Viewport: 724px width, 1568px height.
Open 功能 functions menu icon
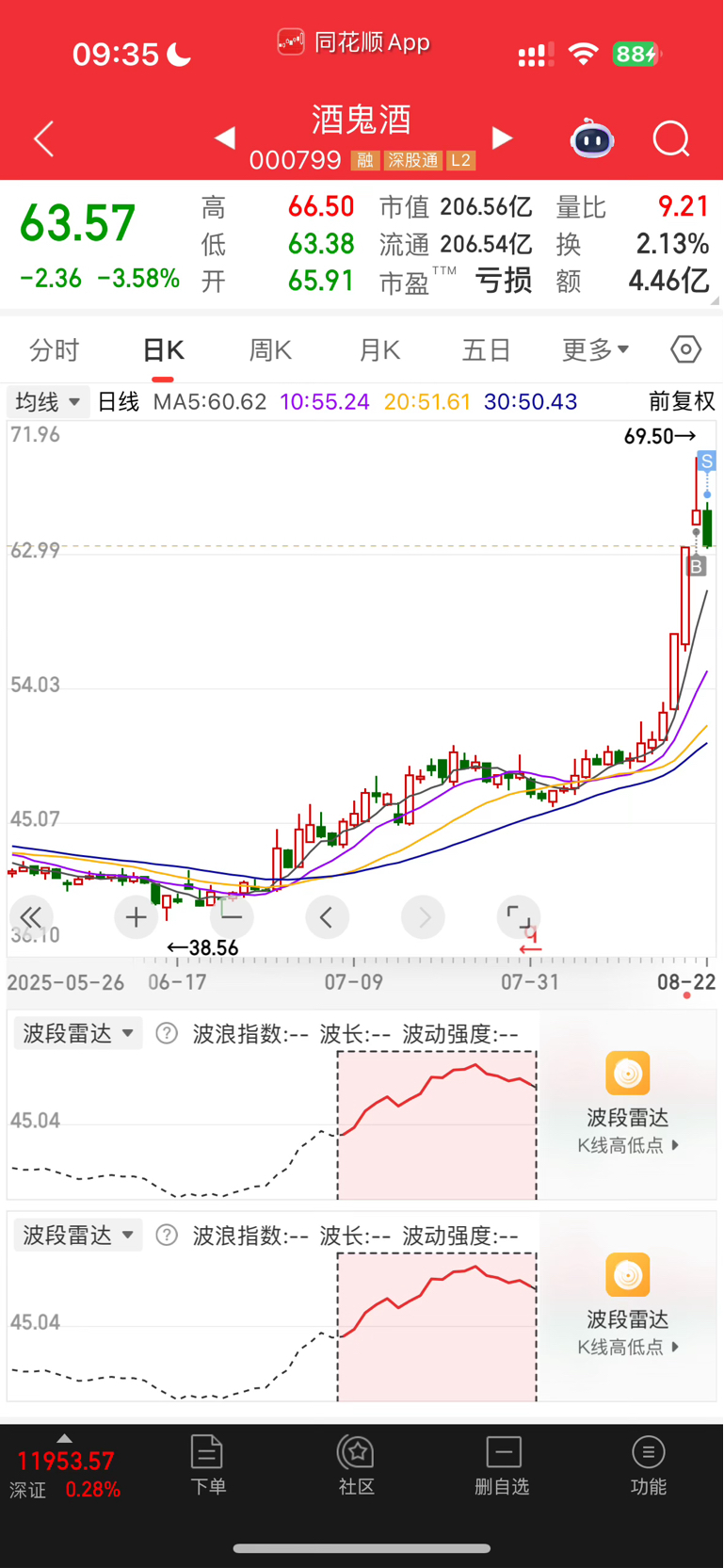[x=649, y=1464]
